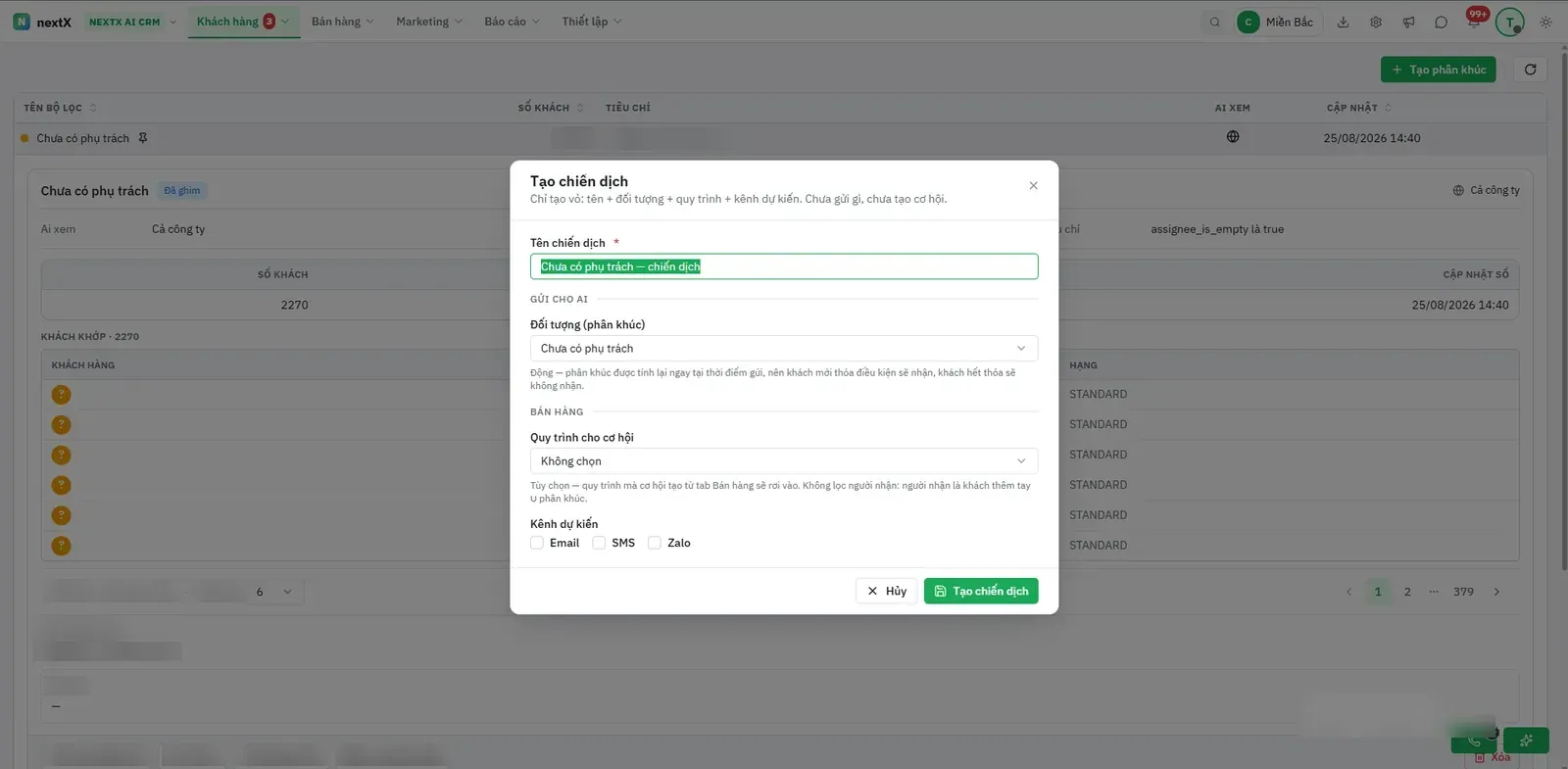Image resolution: width=1568 pixels, height=769 pixels.
Task: Go to page 2 in pagination
Action: (1407, 592)
